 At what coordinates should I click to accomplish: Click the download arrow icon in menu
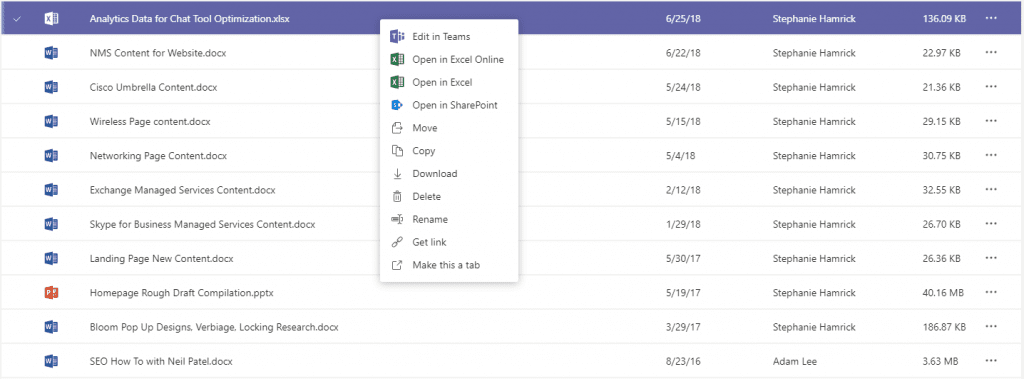click(x=396, y=174)
